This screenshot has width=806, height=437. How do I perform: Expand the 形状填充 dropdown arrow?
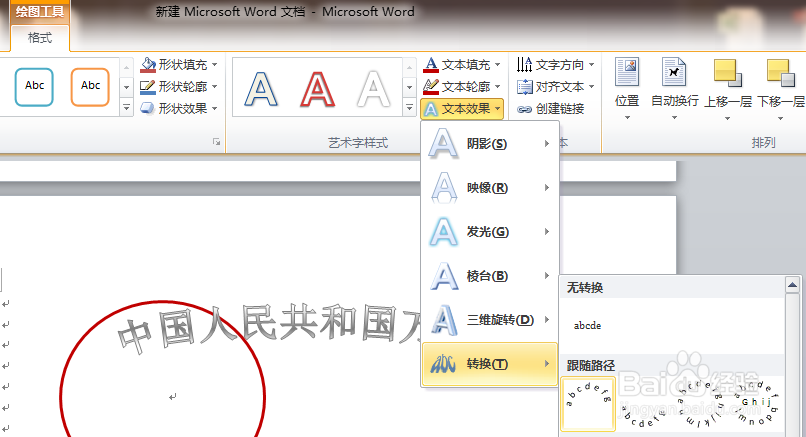pyautogui.click(x=214, y=65)
